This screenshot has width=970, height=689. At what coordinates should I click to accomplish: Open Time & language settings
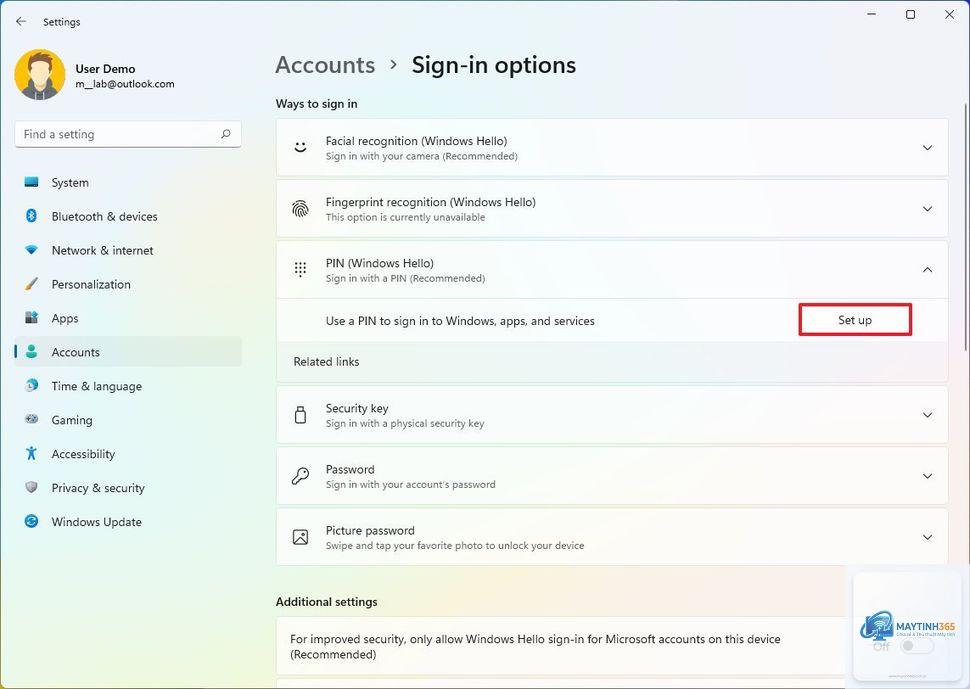(127, 386)
